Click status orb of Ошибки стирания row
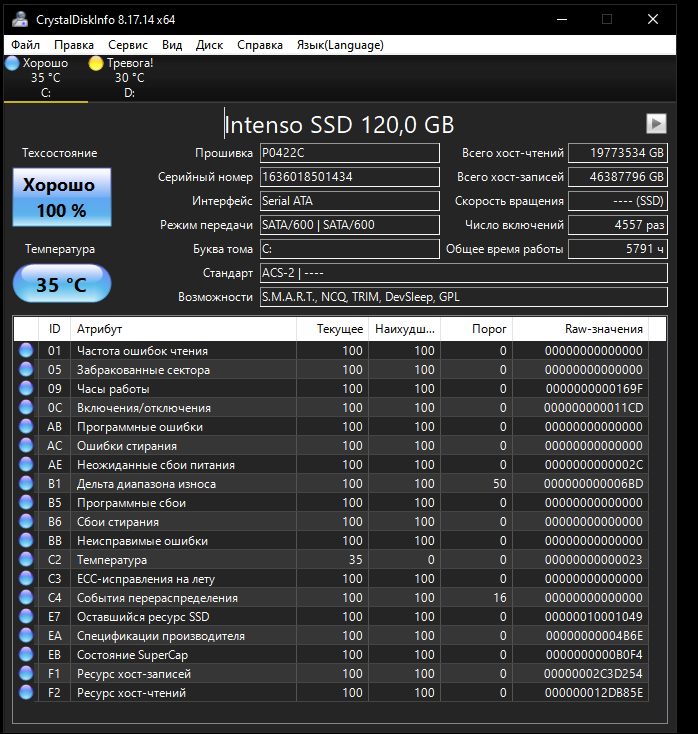Viewport: 698px width, 734px height. tap(26, 446)
